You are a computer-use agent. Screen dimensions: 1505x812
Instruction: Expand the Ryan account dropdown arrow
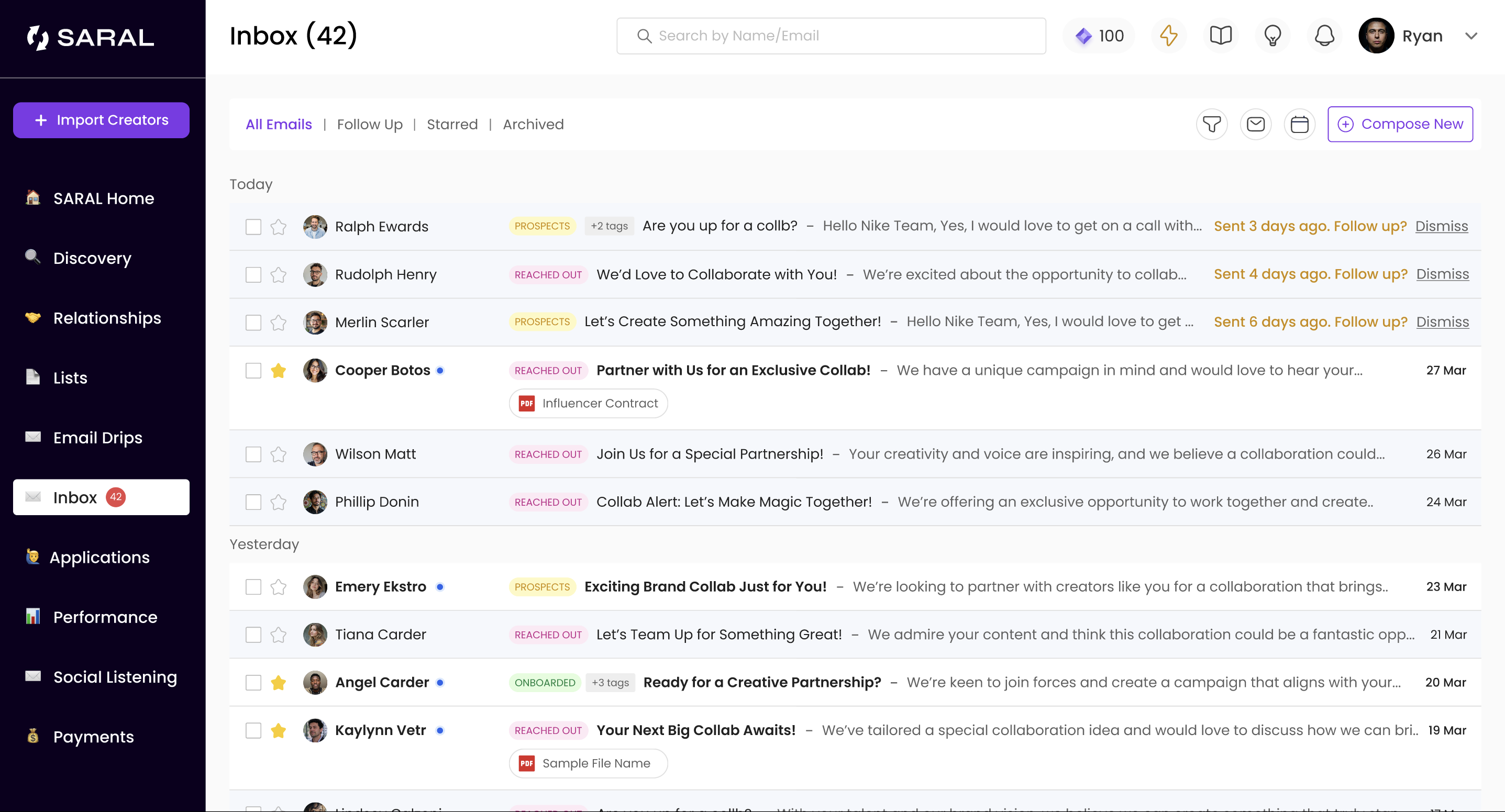(x=1471, y=36)
